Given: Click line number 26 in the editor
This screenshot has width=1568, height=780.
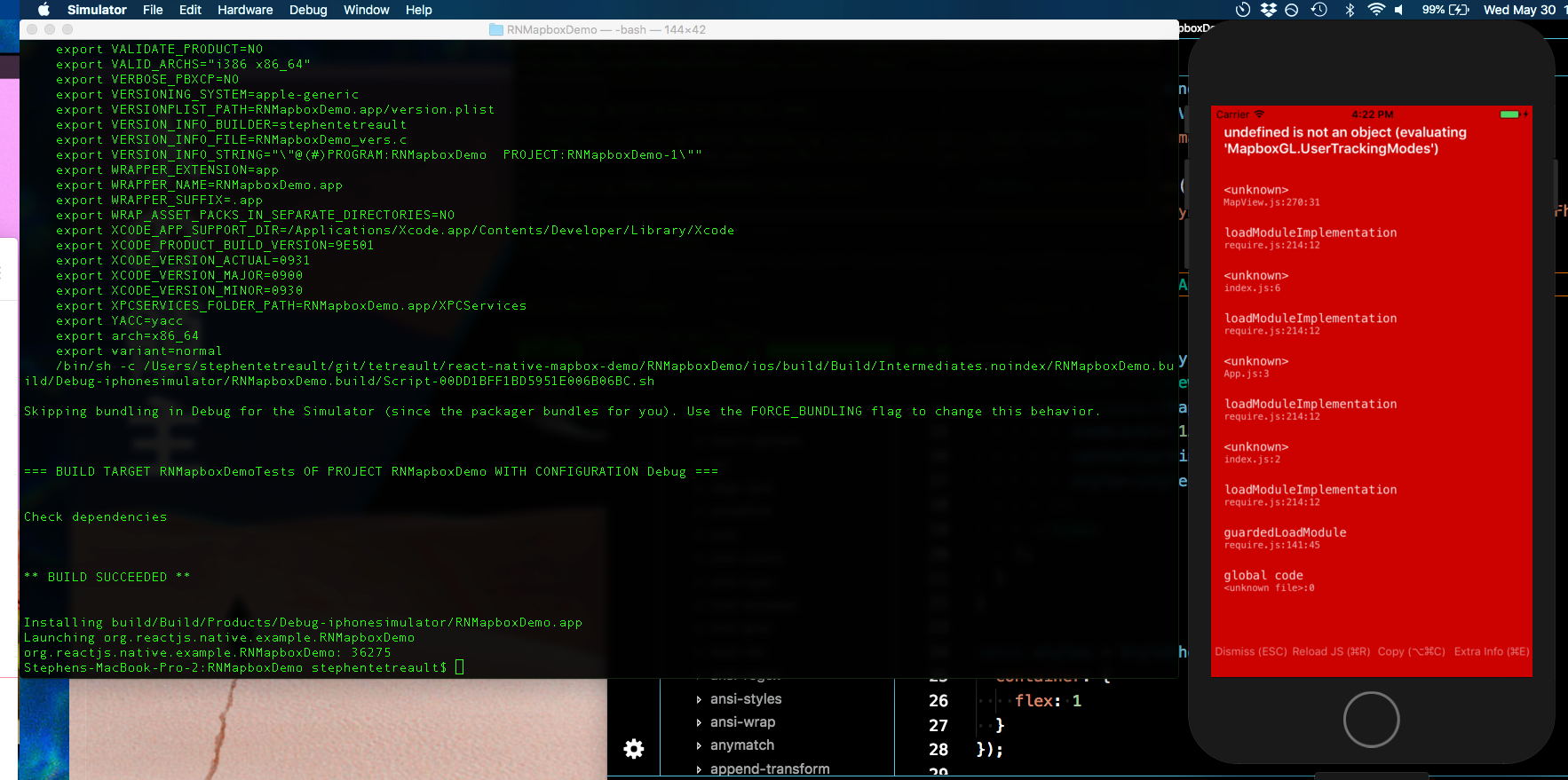Looking at the screenshot, I should pyautogui.click(x=938, y=701).
